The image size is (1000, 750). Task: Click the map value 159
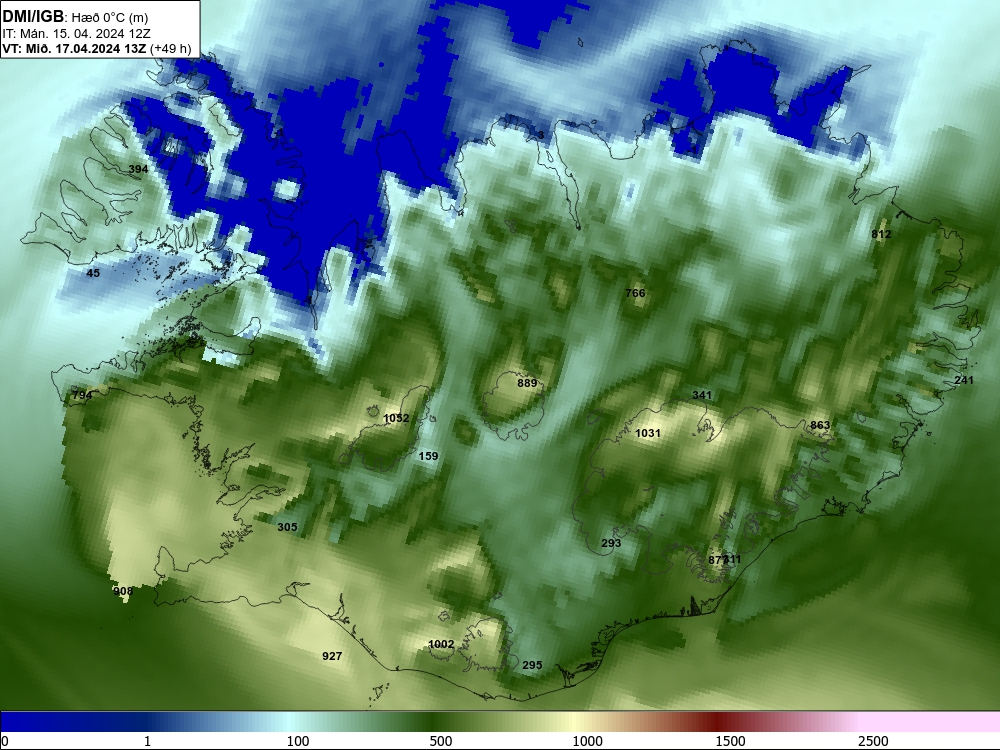point(428,456)
